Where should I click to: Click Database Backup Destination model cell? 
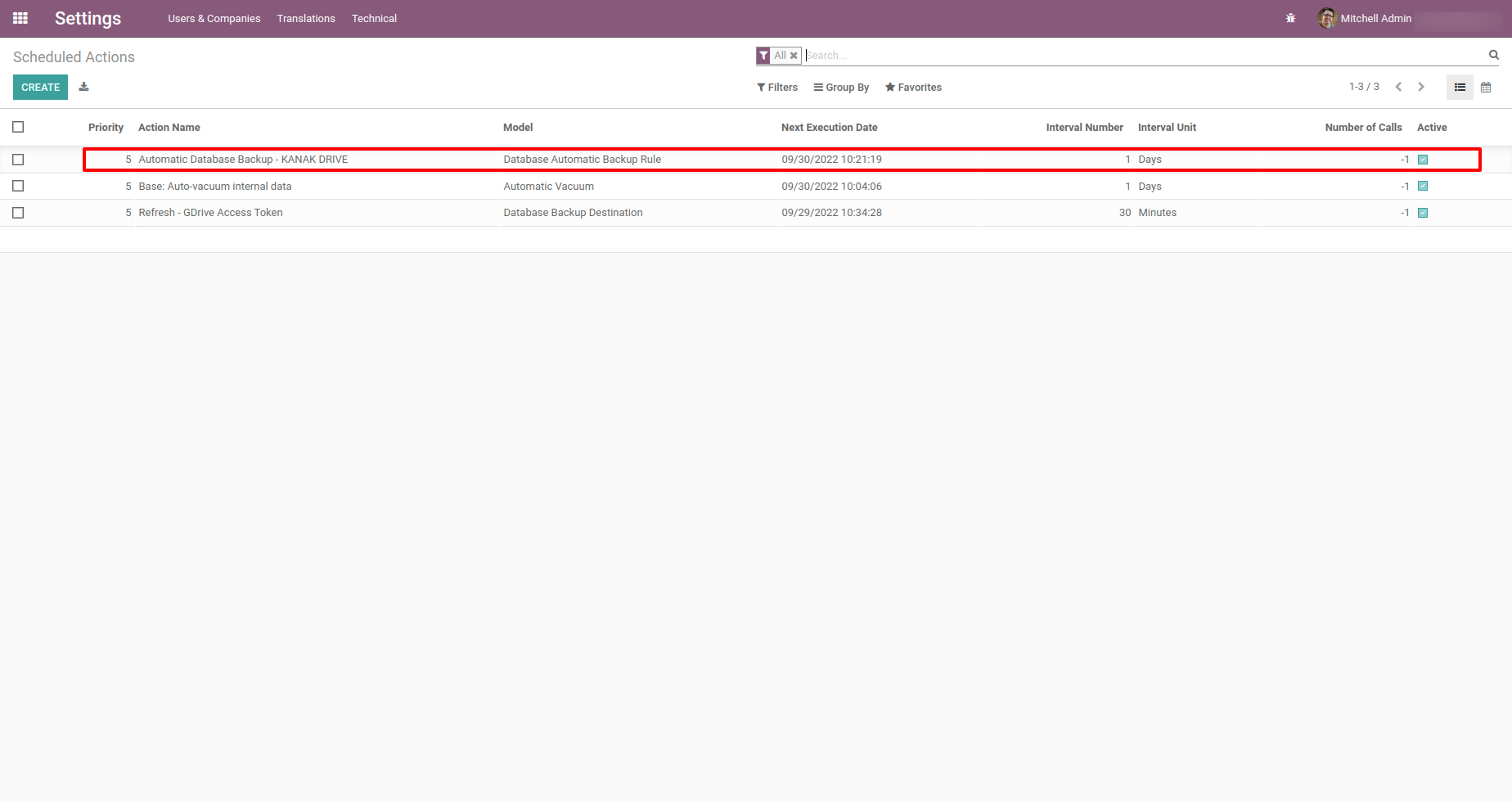click(573, 213)
